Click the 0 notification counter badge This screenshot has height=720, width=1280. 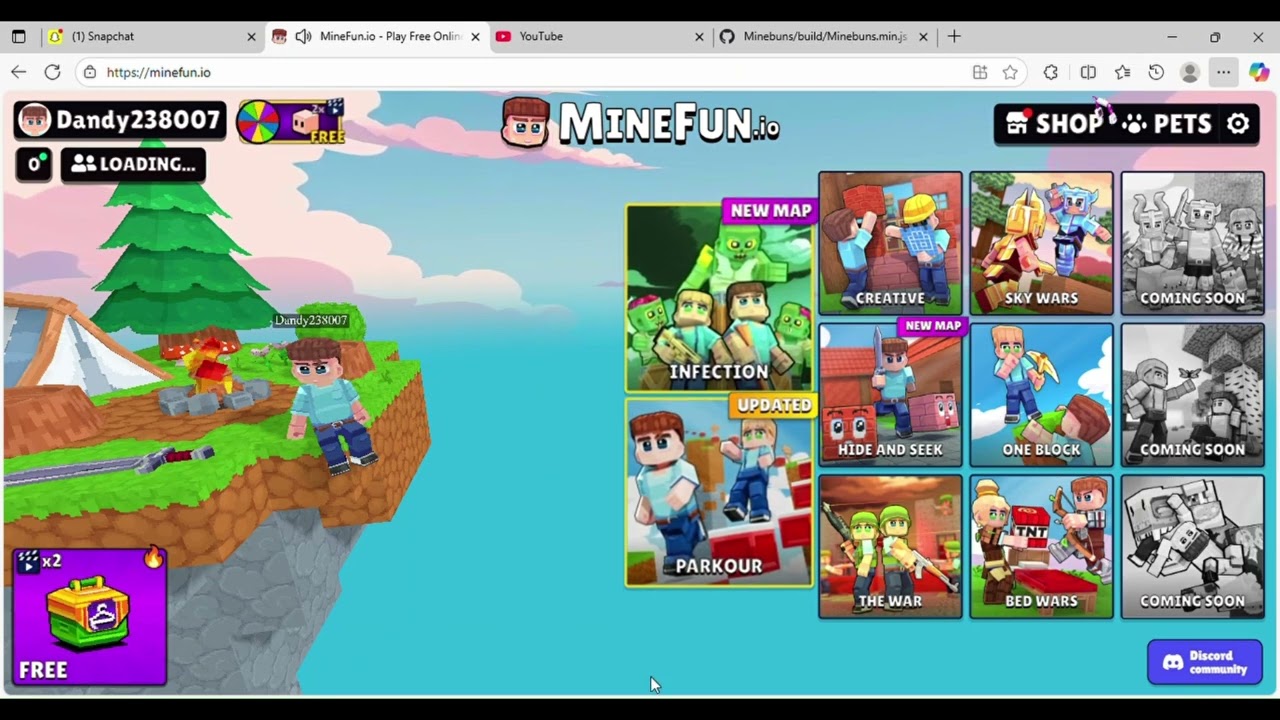point(34,164)
